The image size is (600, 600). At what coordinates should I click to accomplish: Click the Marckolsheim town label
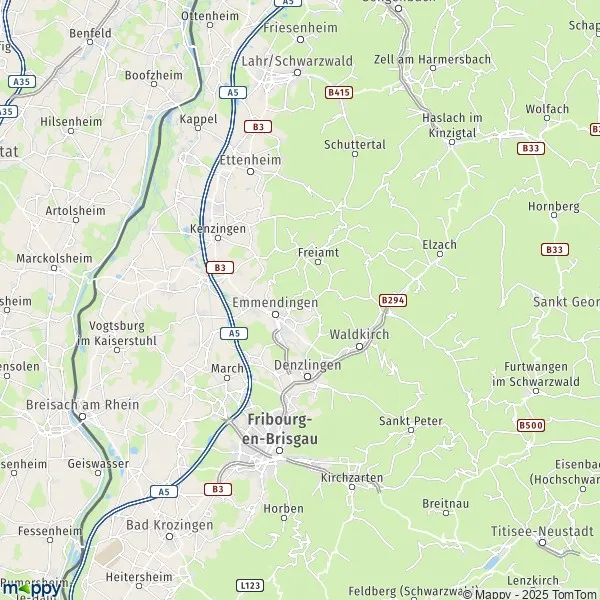point(54,258)
